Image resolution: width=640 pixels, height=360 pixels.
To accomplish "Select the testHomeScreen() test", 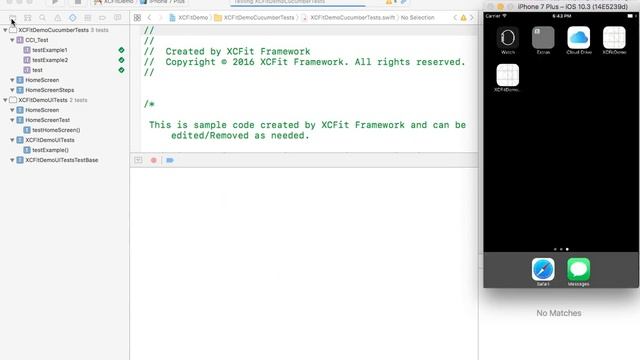I will [56, 130].
